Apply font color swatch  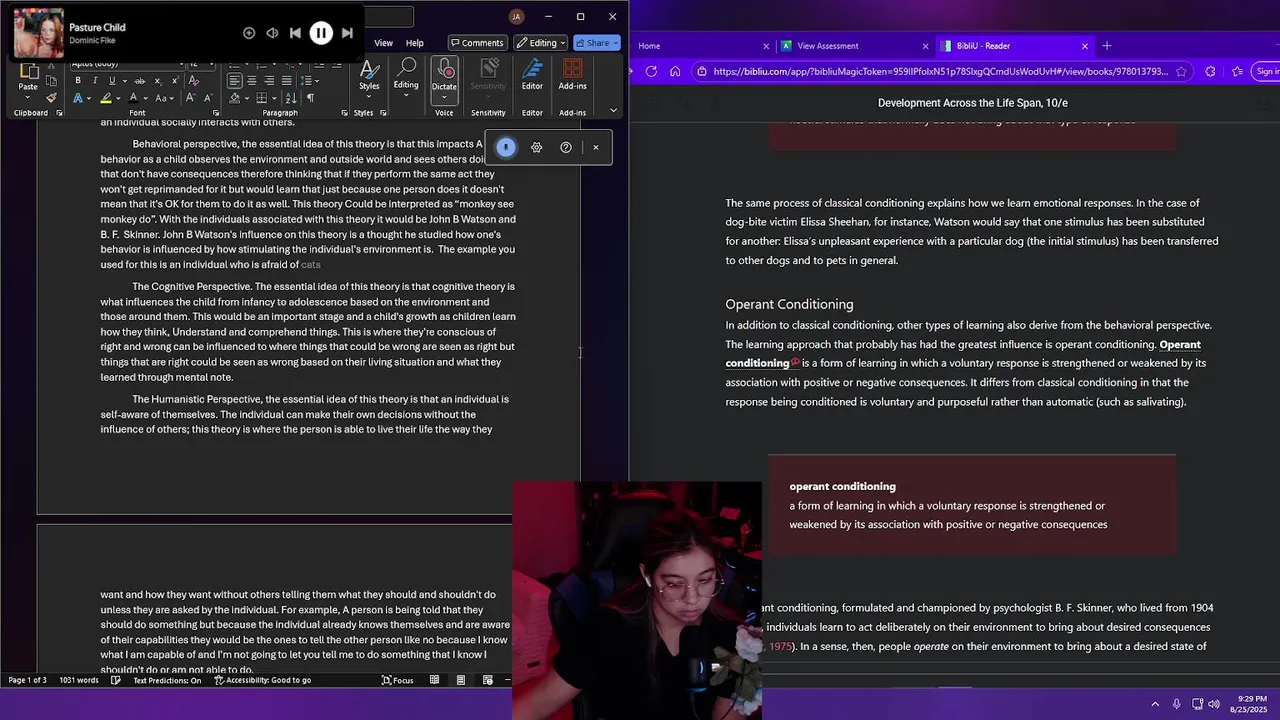(x=133, y=98)
